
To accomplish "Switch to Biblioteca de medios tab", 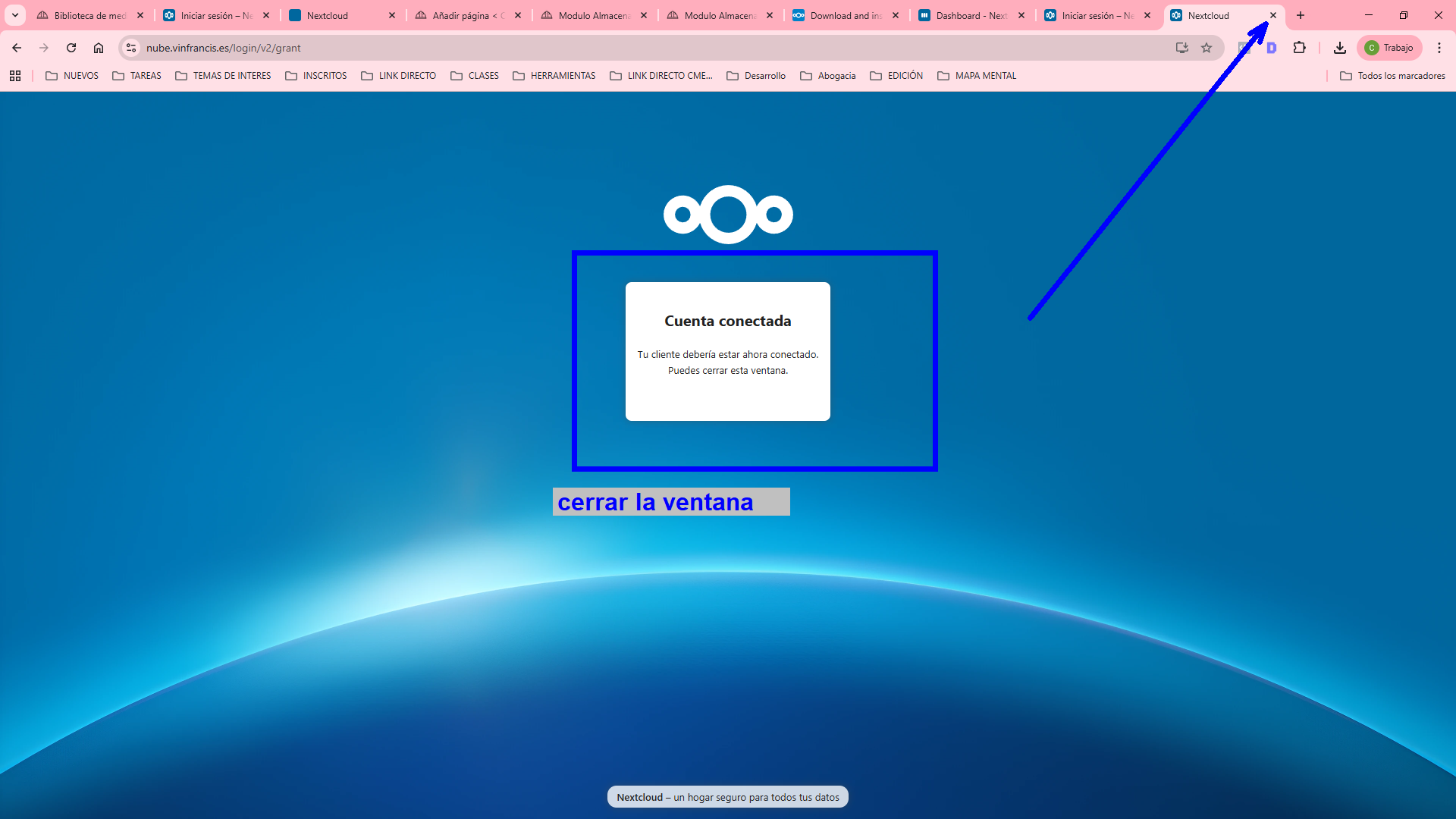I will pos(89,15).
